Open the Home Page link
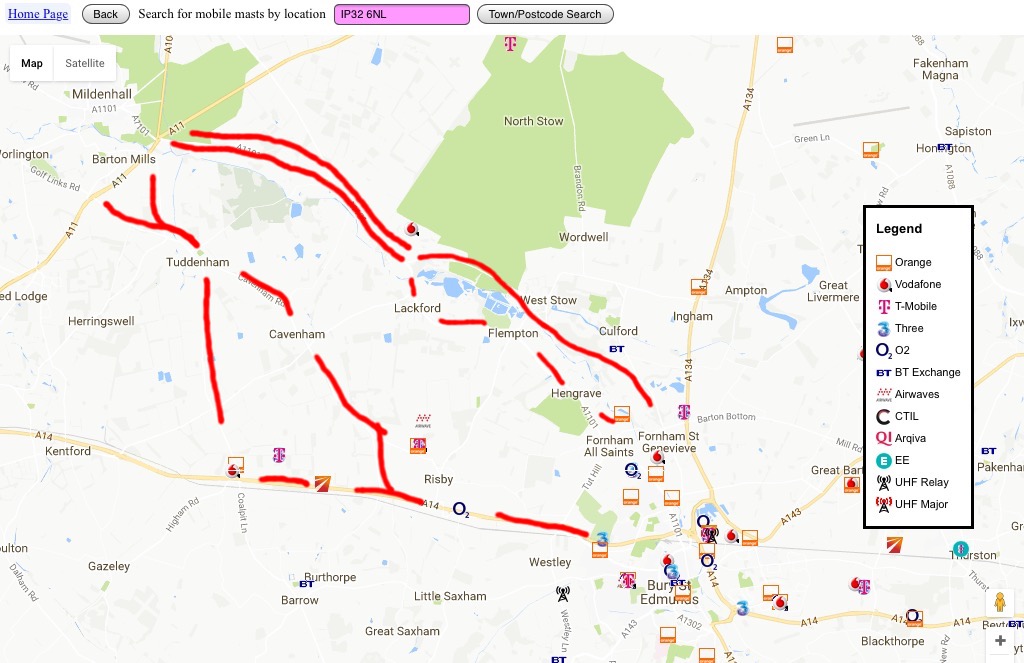Screen dimensions: 1024x663 coord(38,14)
